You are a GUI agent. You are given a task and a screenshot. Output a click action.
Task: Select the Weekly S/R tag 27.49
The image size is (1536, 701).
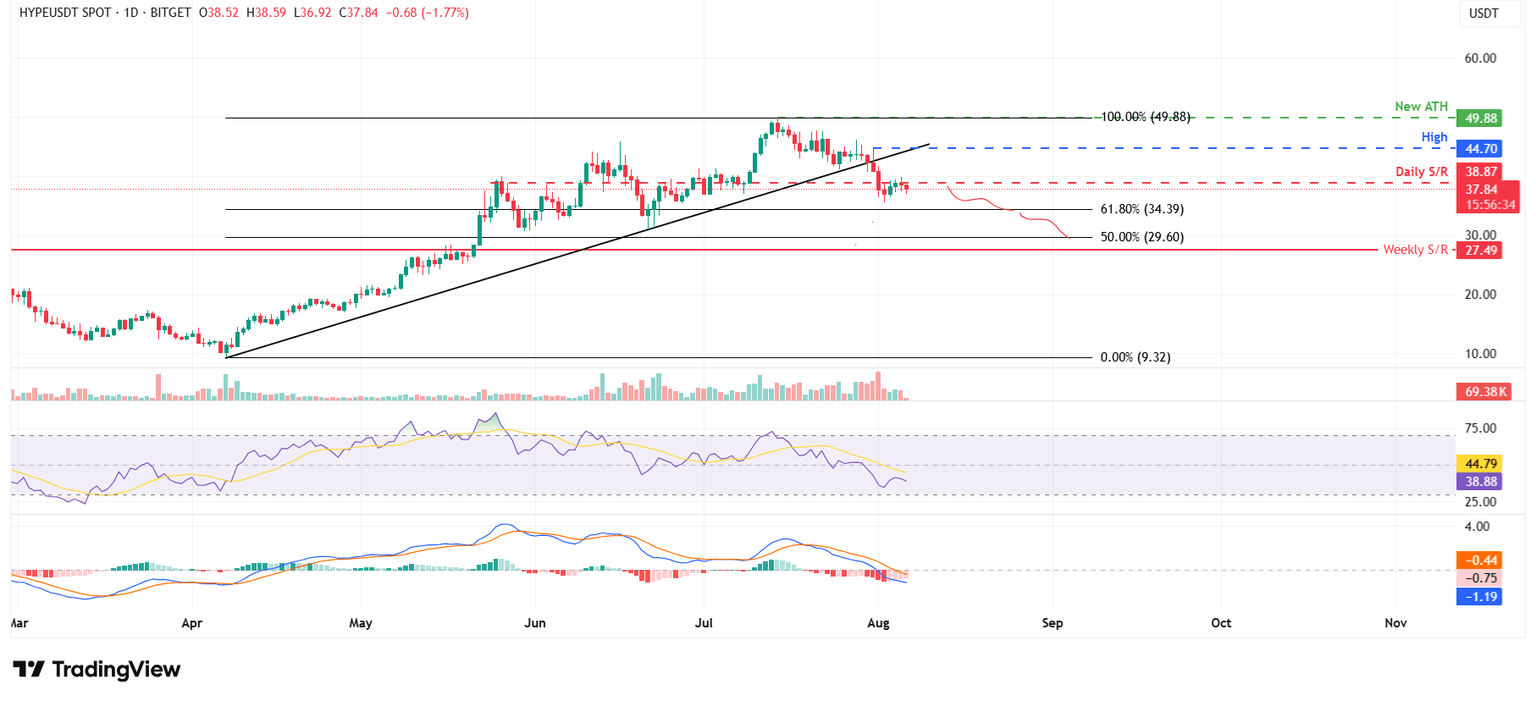1480,250
